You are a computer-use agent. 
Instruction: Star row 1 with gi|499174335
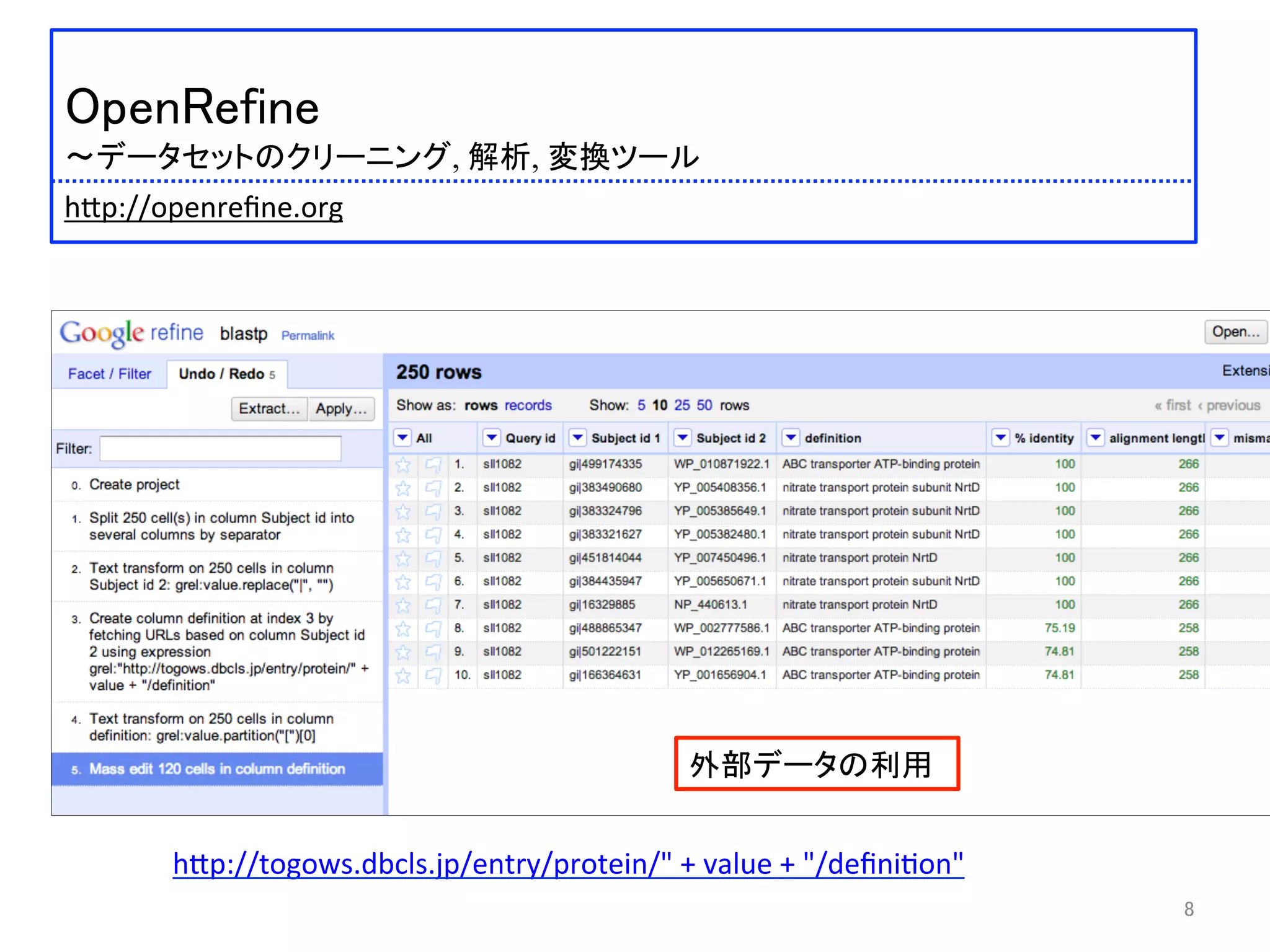pos(403,464)
